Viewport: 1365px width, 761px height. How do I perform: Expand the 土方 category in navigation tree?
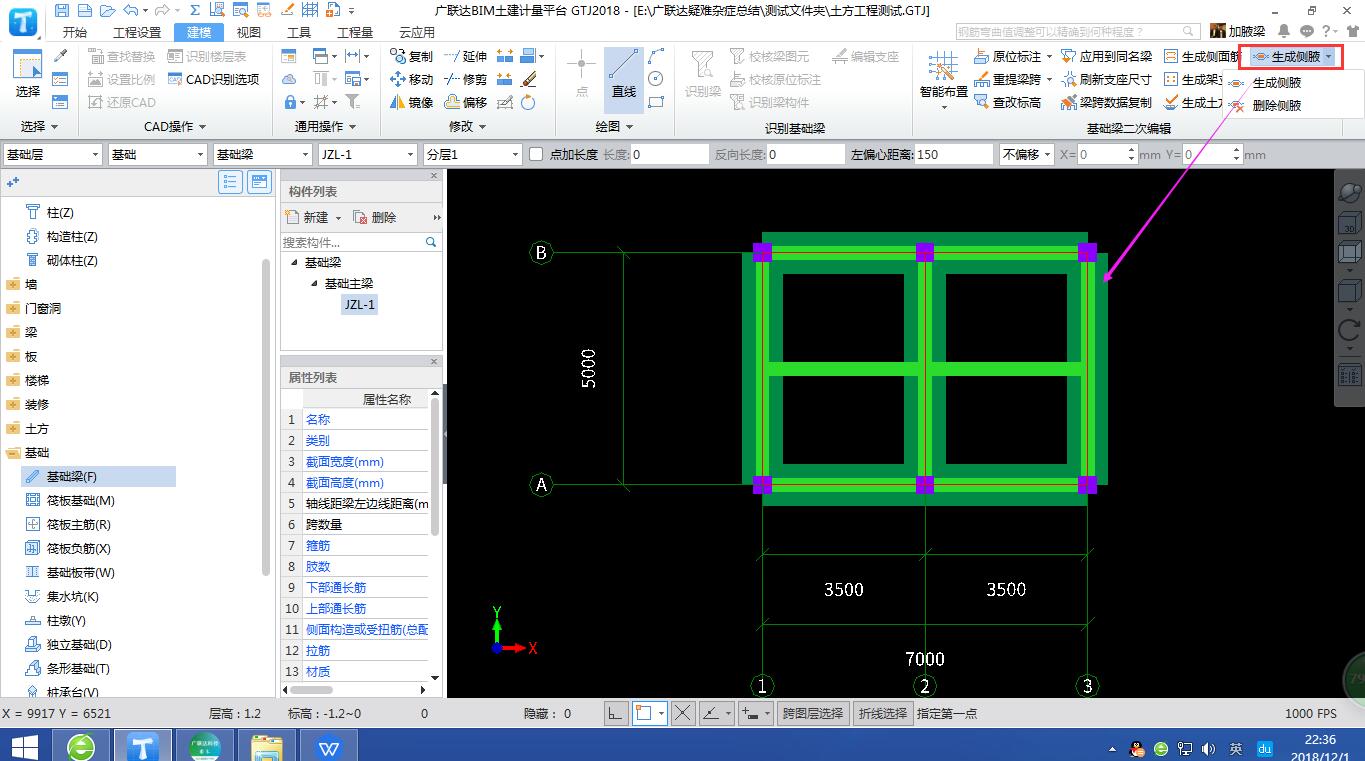tap(13, 429)
